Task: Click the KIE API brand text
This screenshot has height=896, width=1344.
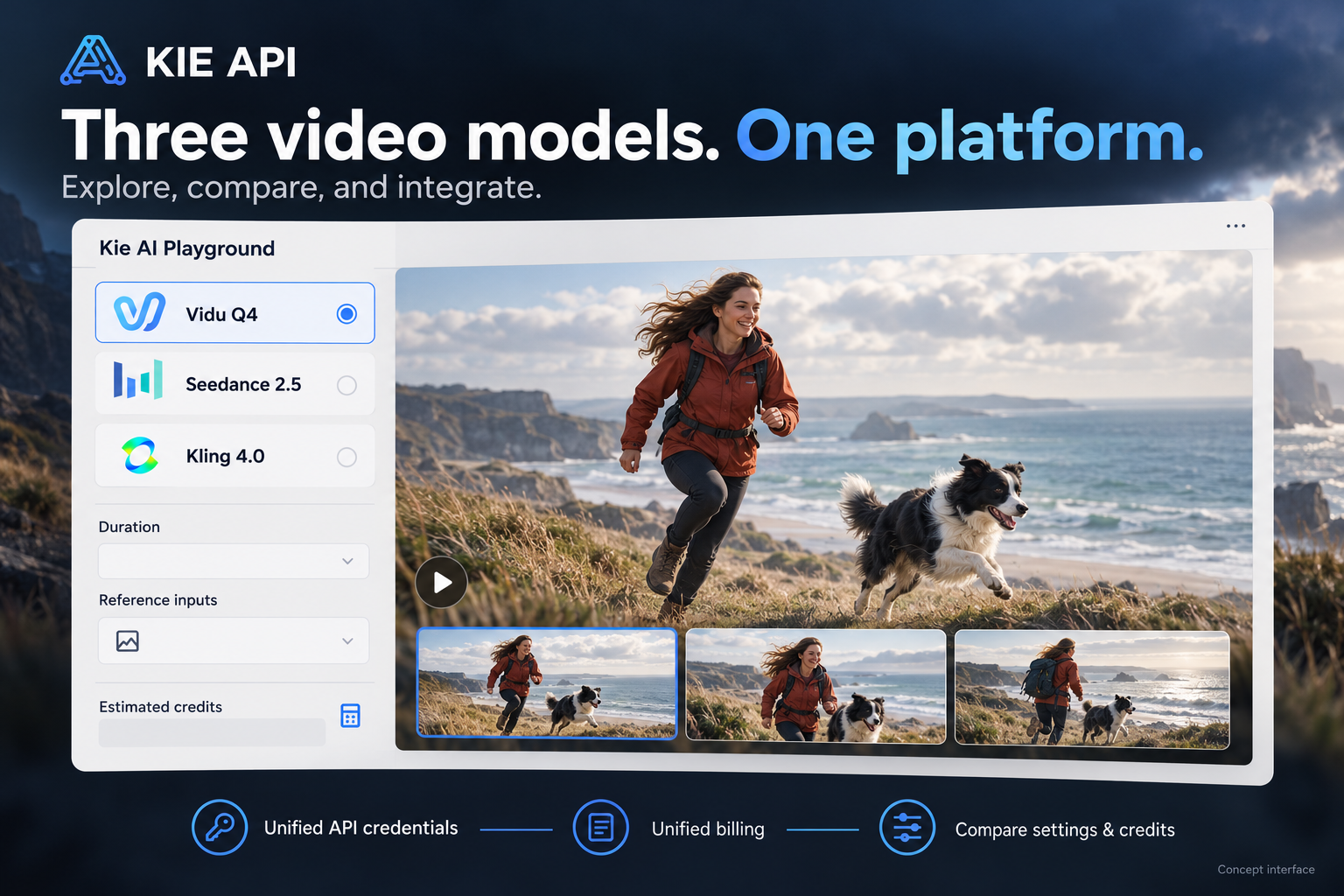Action: (x=220, y=63)
